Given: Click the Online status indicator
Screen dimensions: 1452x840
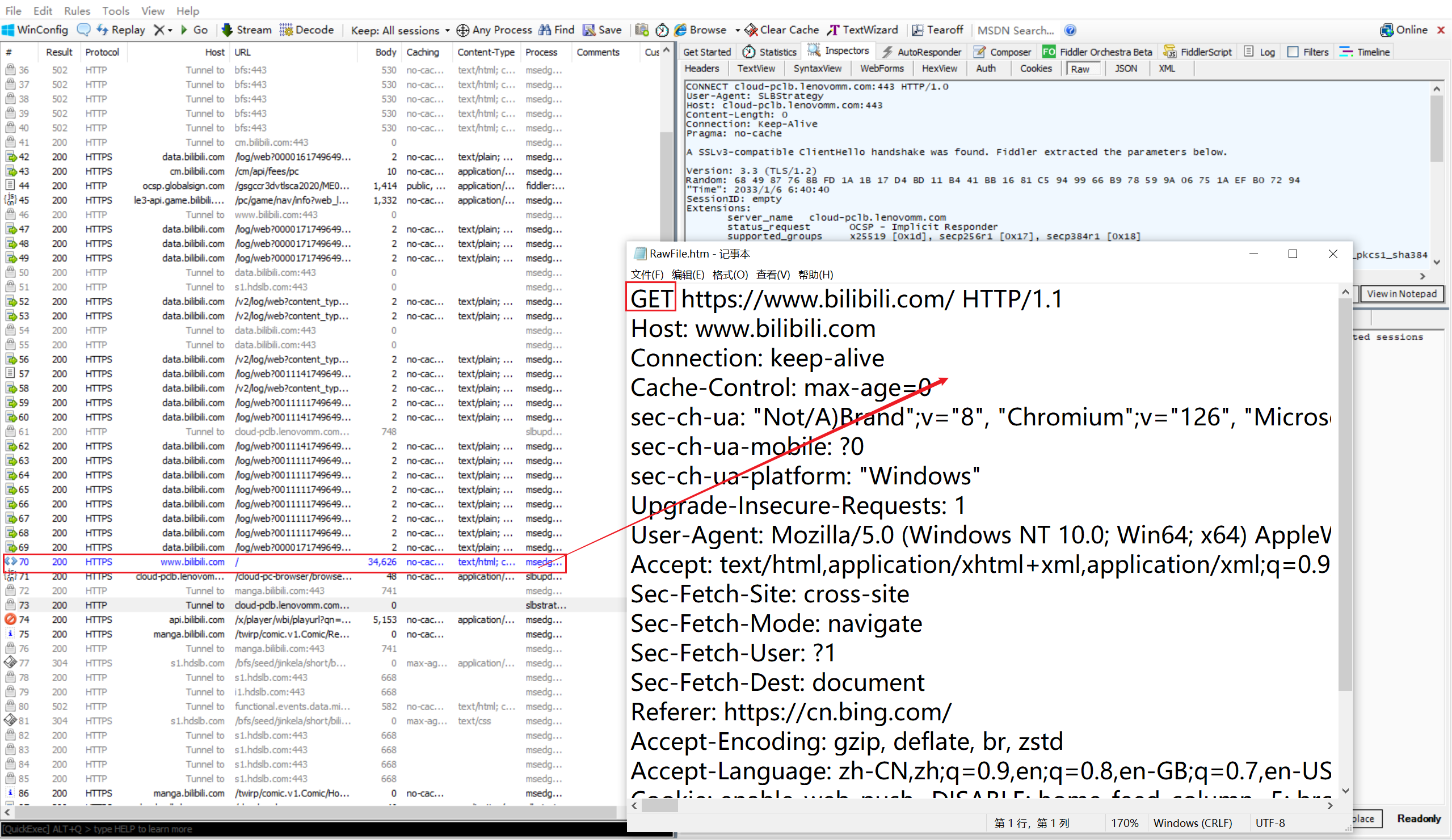Looking at the screenshot, I should (1404, 30).
